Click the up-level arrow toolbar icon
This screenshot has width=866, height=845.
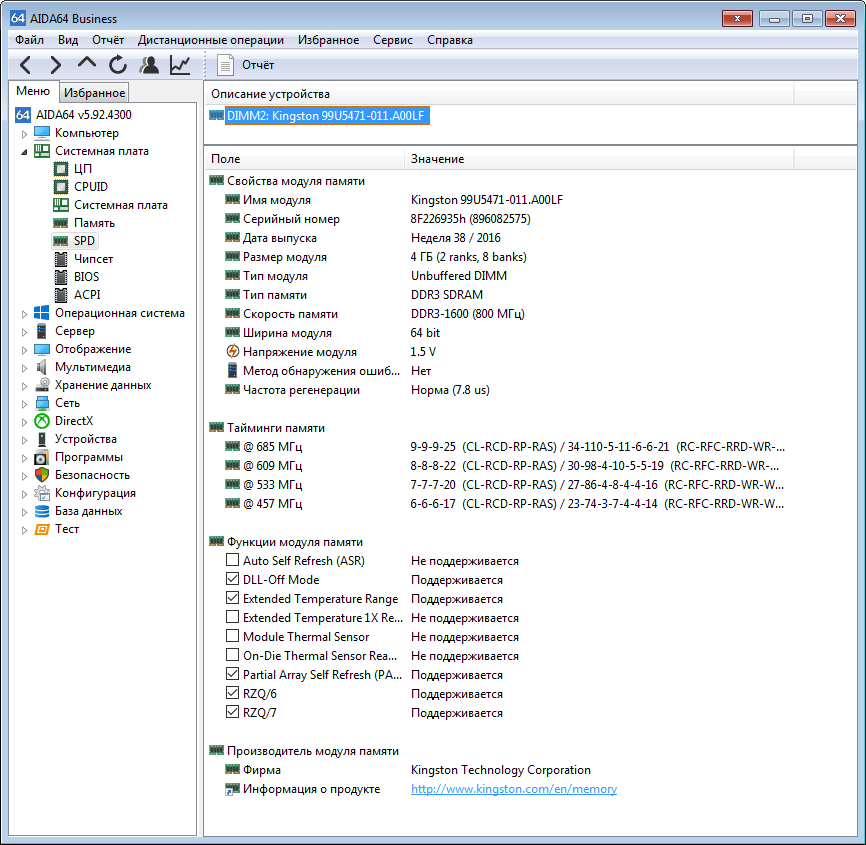point(87,63)
